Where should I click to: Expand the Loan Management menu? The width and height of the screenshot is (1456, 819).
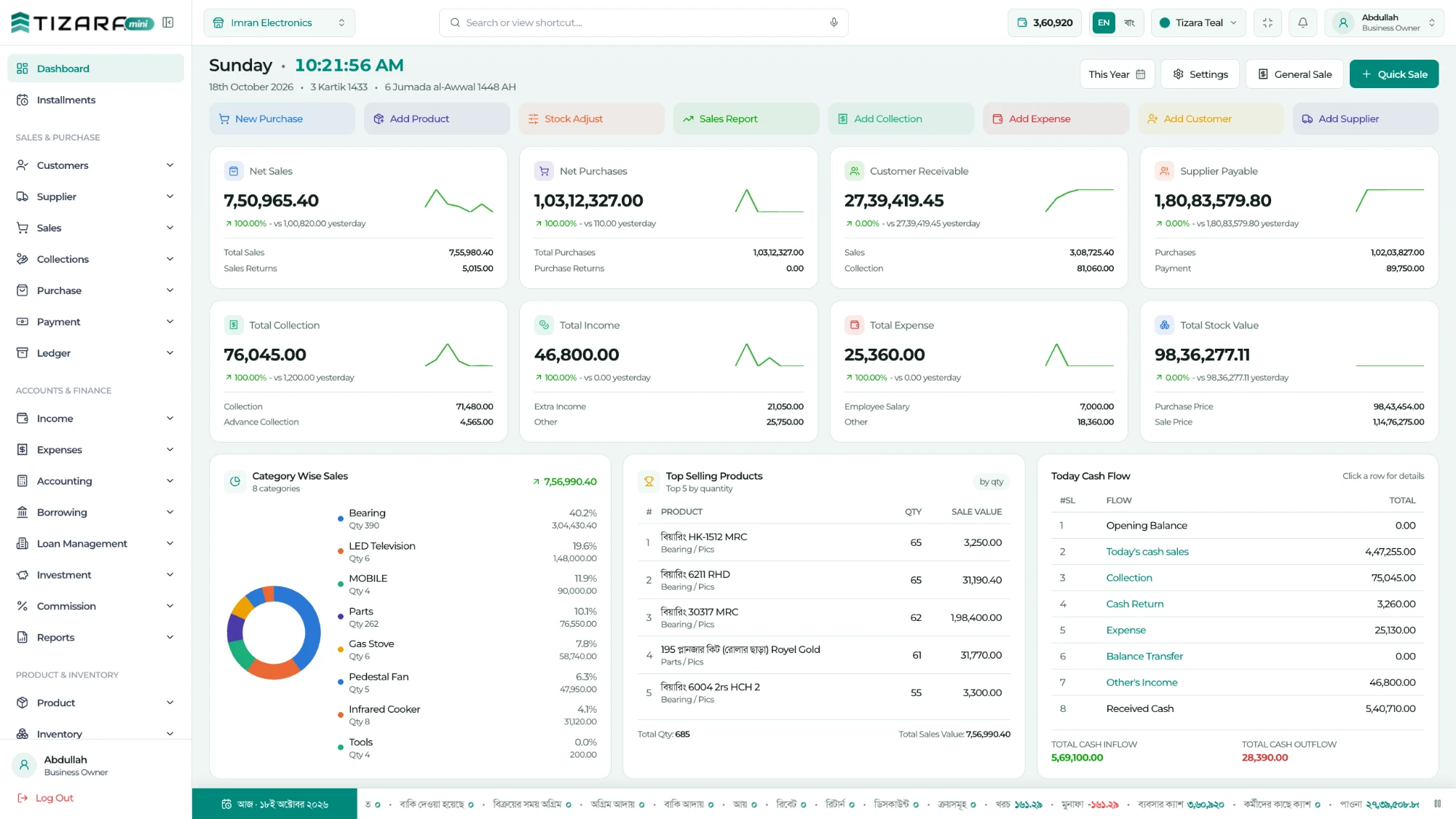pyautogui.click(x=95, y=543)
